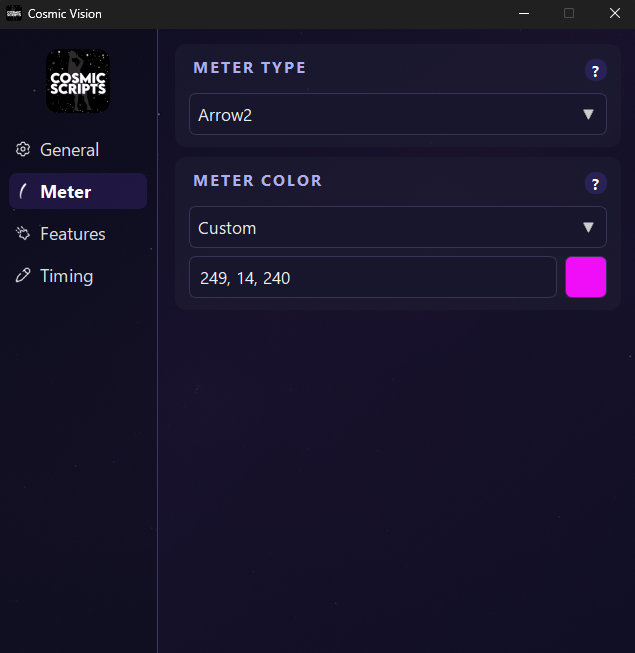
Task: Click the app icon in the title bar
Action: tap(14, 14)
